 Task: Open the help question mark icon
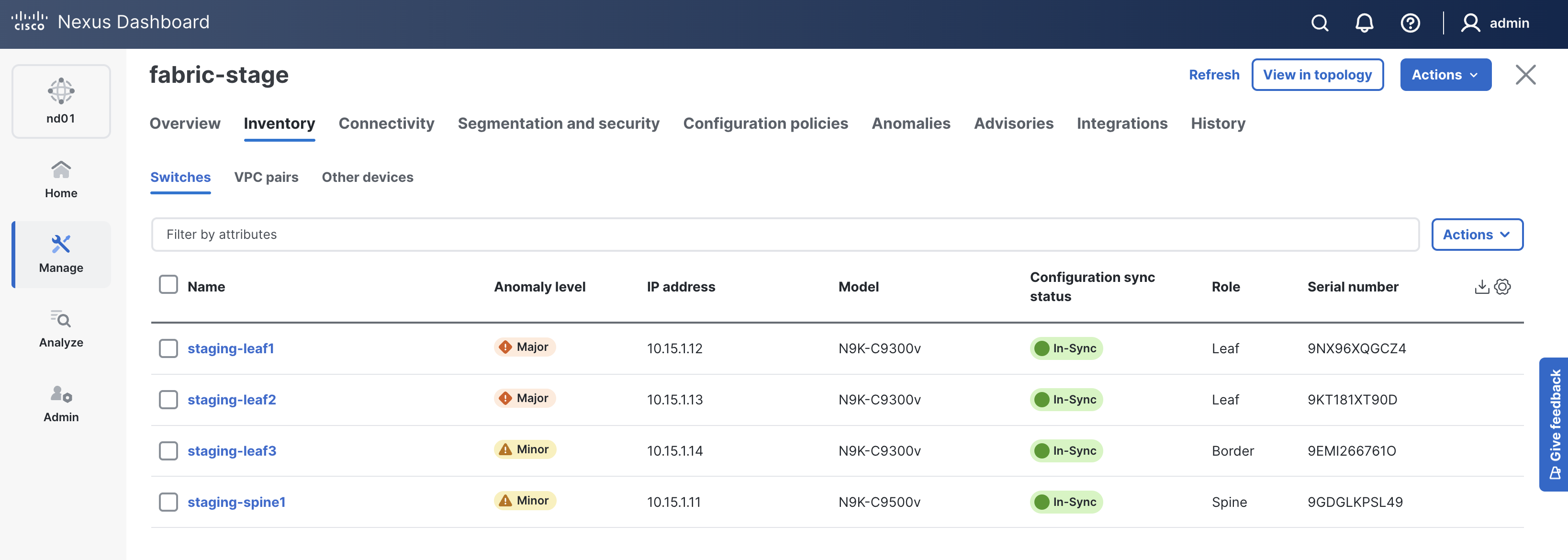pos(1410,23)
